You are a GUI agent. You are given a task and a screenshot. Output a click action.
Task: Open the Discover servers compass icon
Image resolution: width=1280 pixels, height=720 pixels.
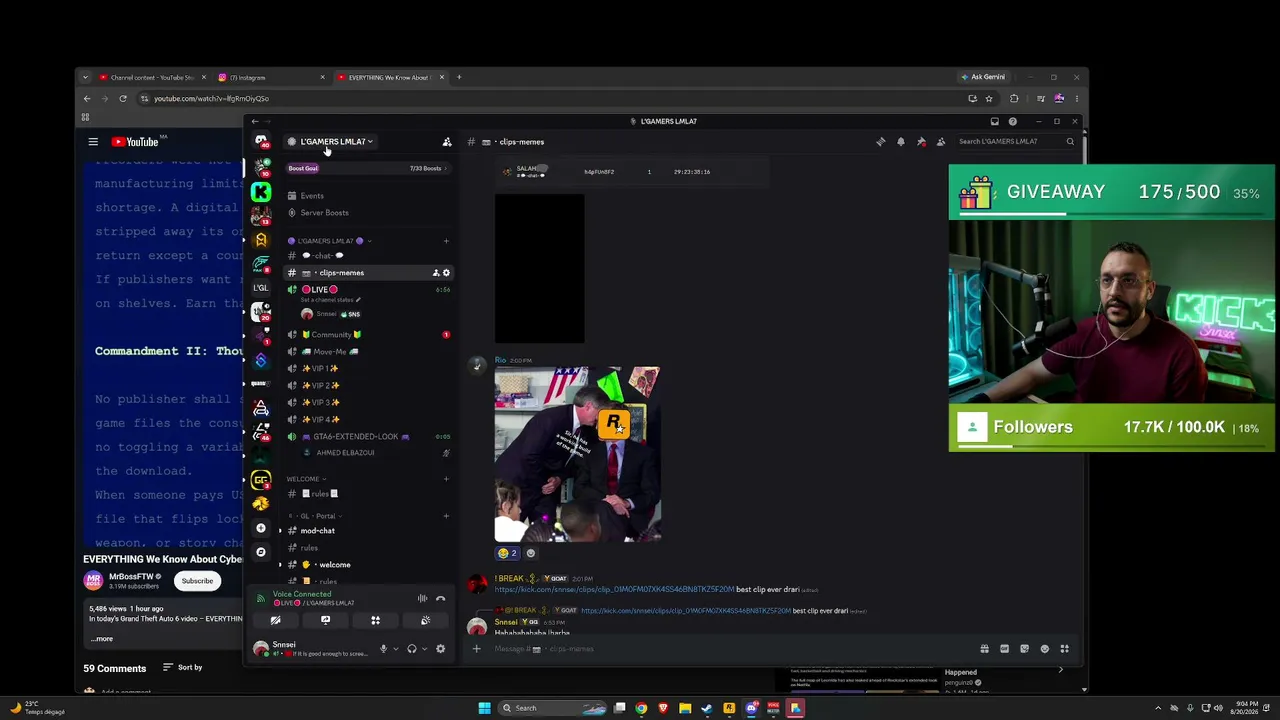pos(261,552)
